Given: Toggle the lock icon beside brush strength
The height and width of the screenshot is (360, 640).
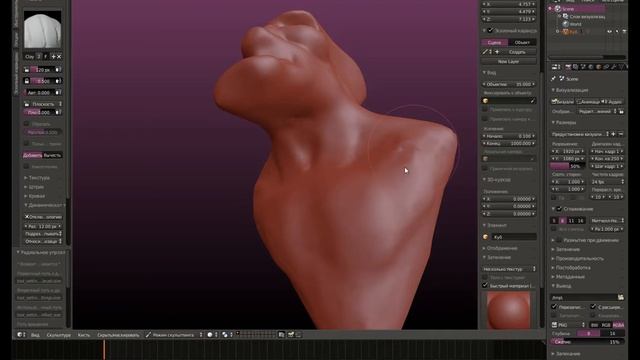Looking at the screenshot, I should 27,81.
